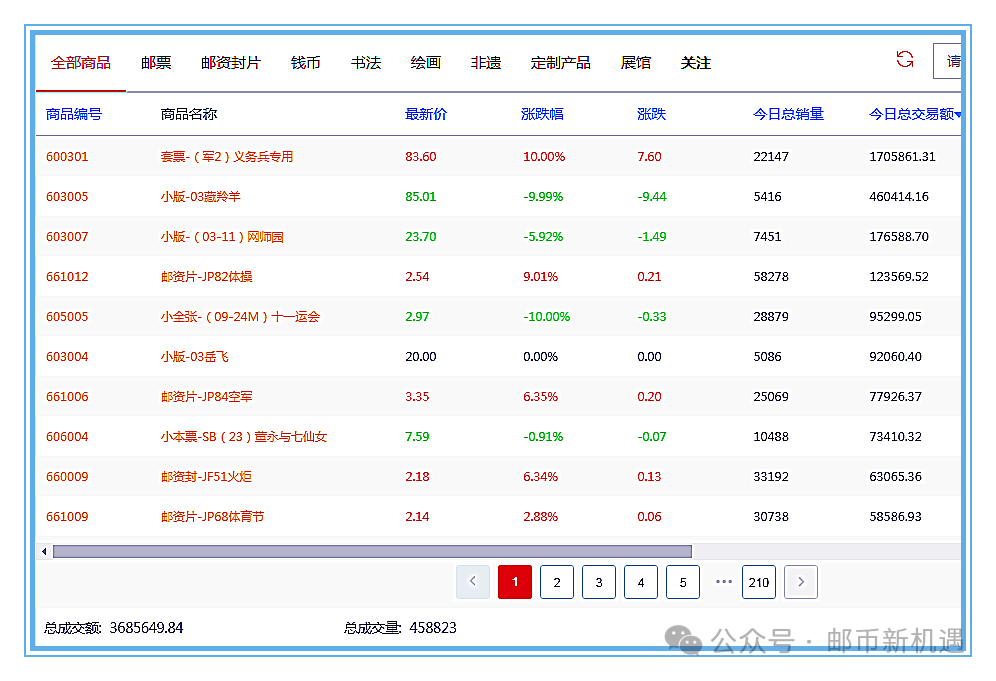
Task: Open the 定制产品 tab
Action: 560,63
